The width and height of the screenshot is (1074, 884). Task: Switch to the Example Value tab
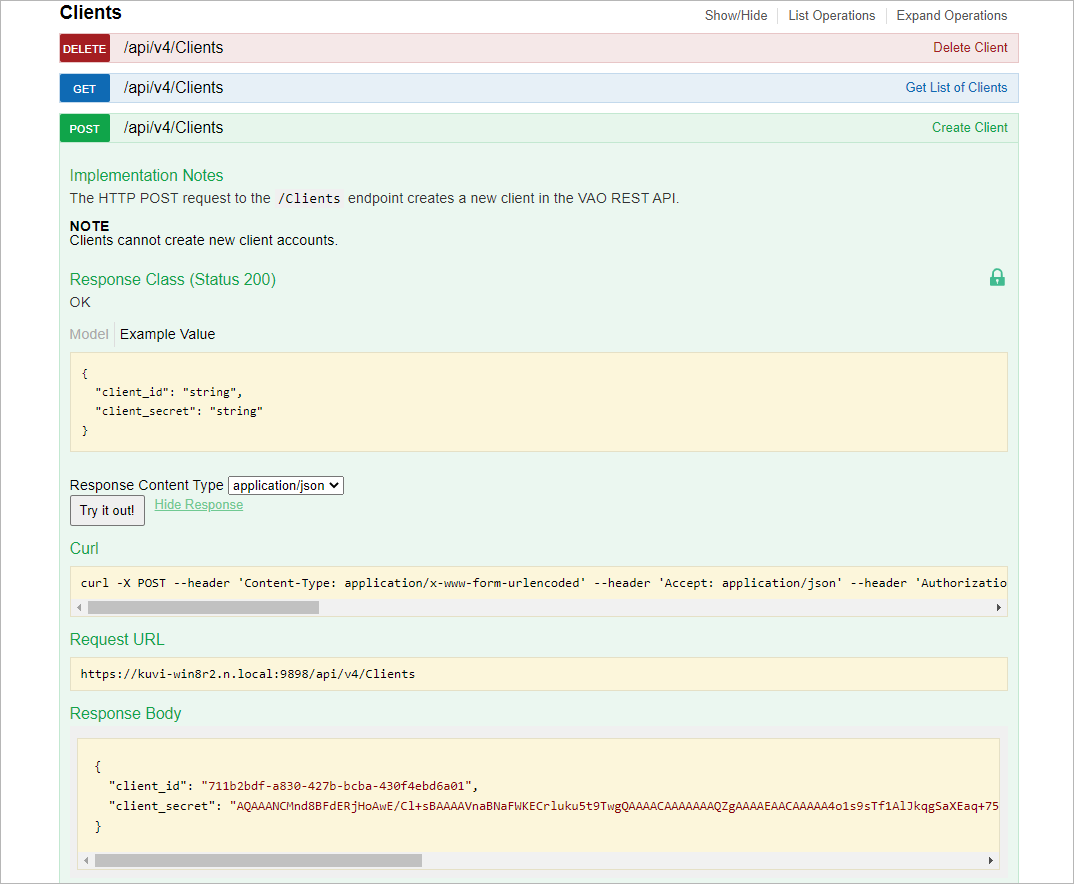[x=167, y=334]
